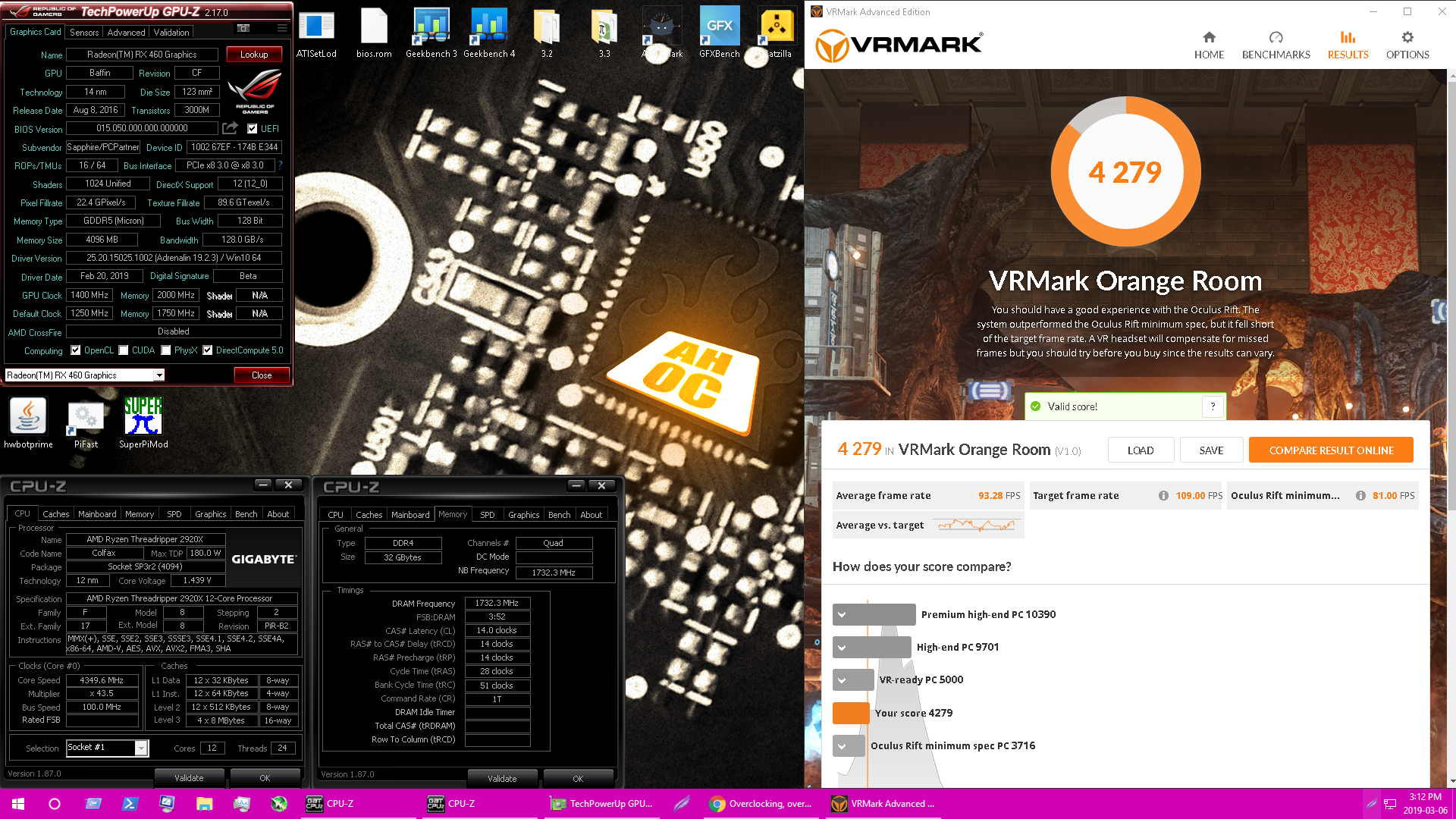
Task: Switch to Advanced tab in GPU-Z
Action: (x=126, y=32)
